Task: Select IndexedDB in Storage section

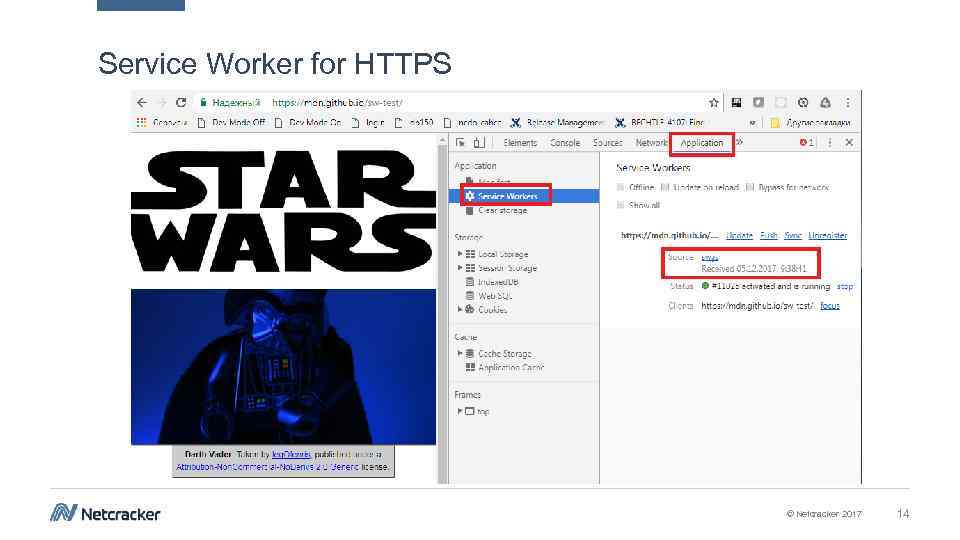Action: point(498,282)
